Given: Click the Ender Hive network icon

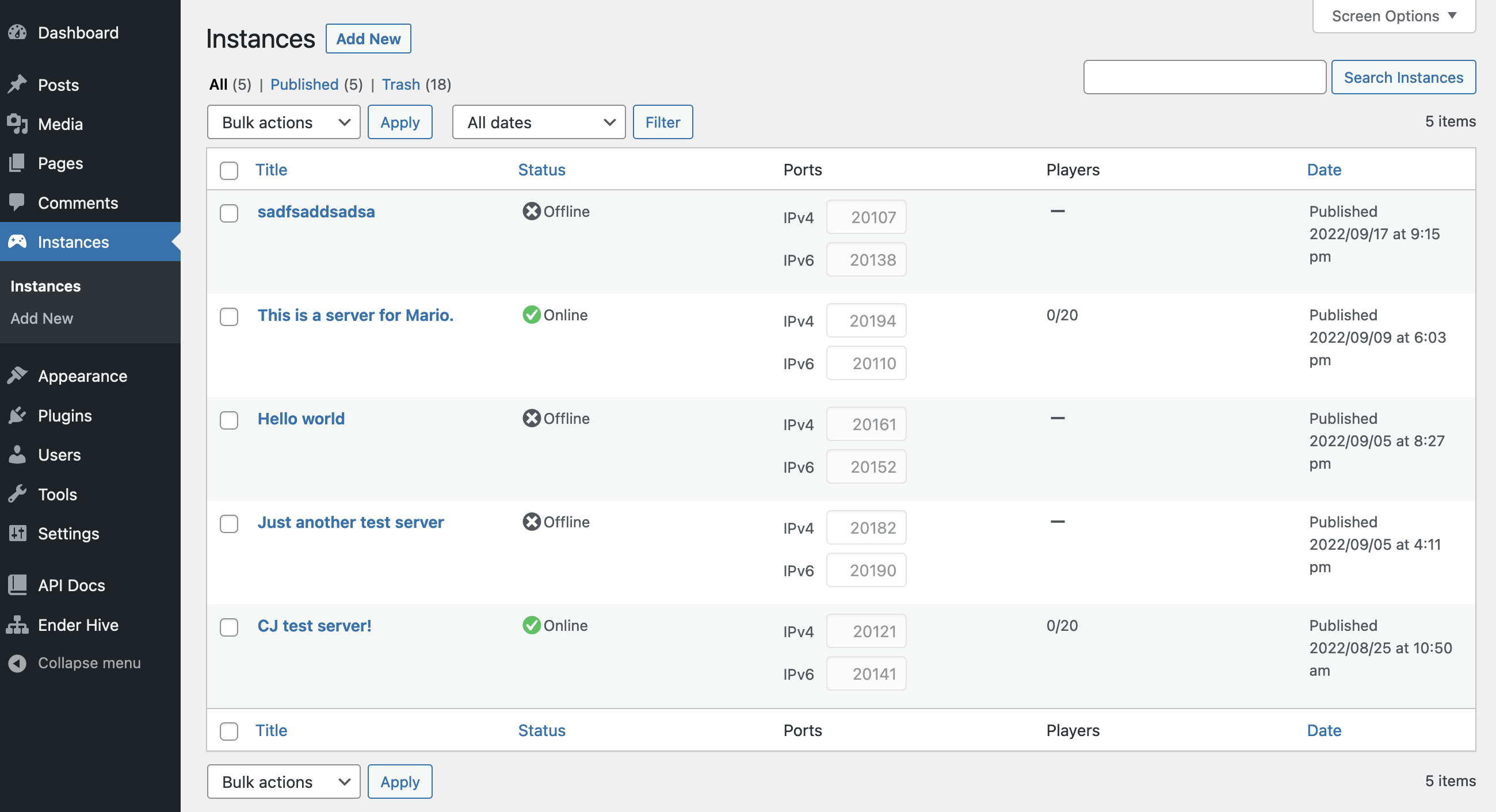Looking at the screenshot, I should pyautogui.click(x=17, y=625).
